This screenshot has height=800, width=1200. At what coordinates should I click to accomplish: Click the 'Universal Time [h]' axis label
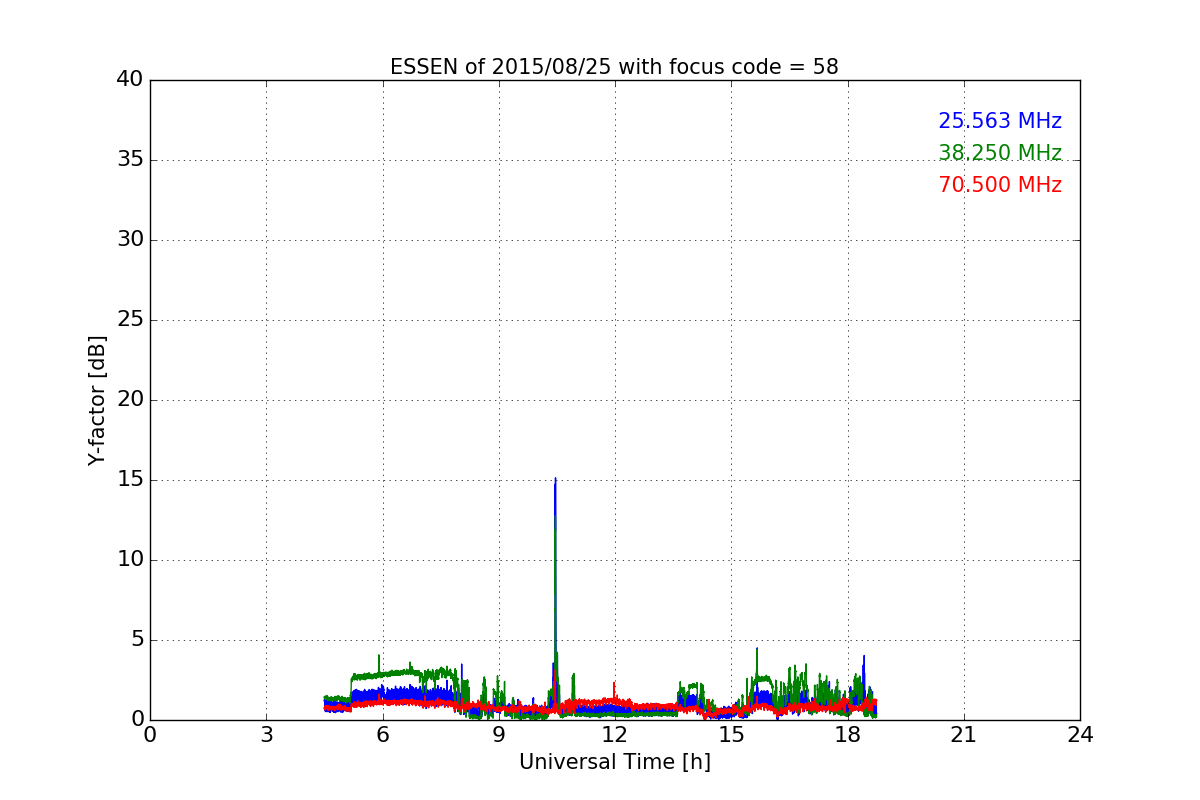(x=614, y=762)
